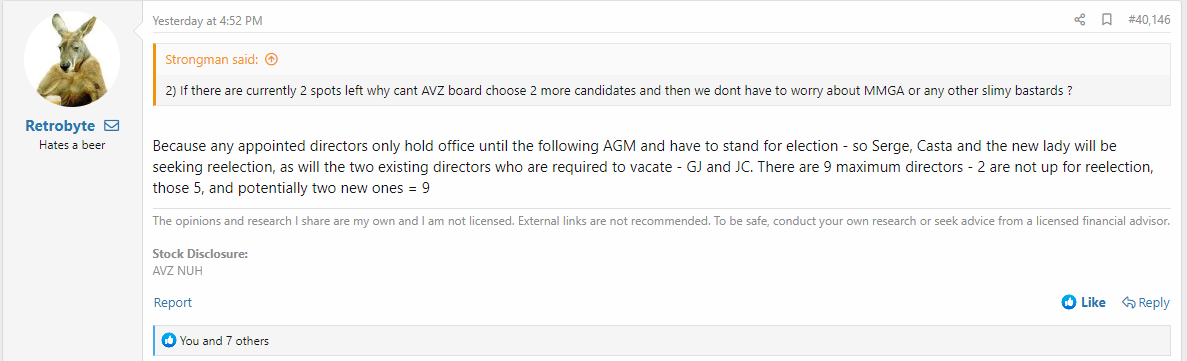The image size is (1187, 361).
Task: View who liked: "You and 7 others"
Action: click(224, 341)
